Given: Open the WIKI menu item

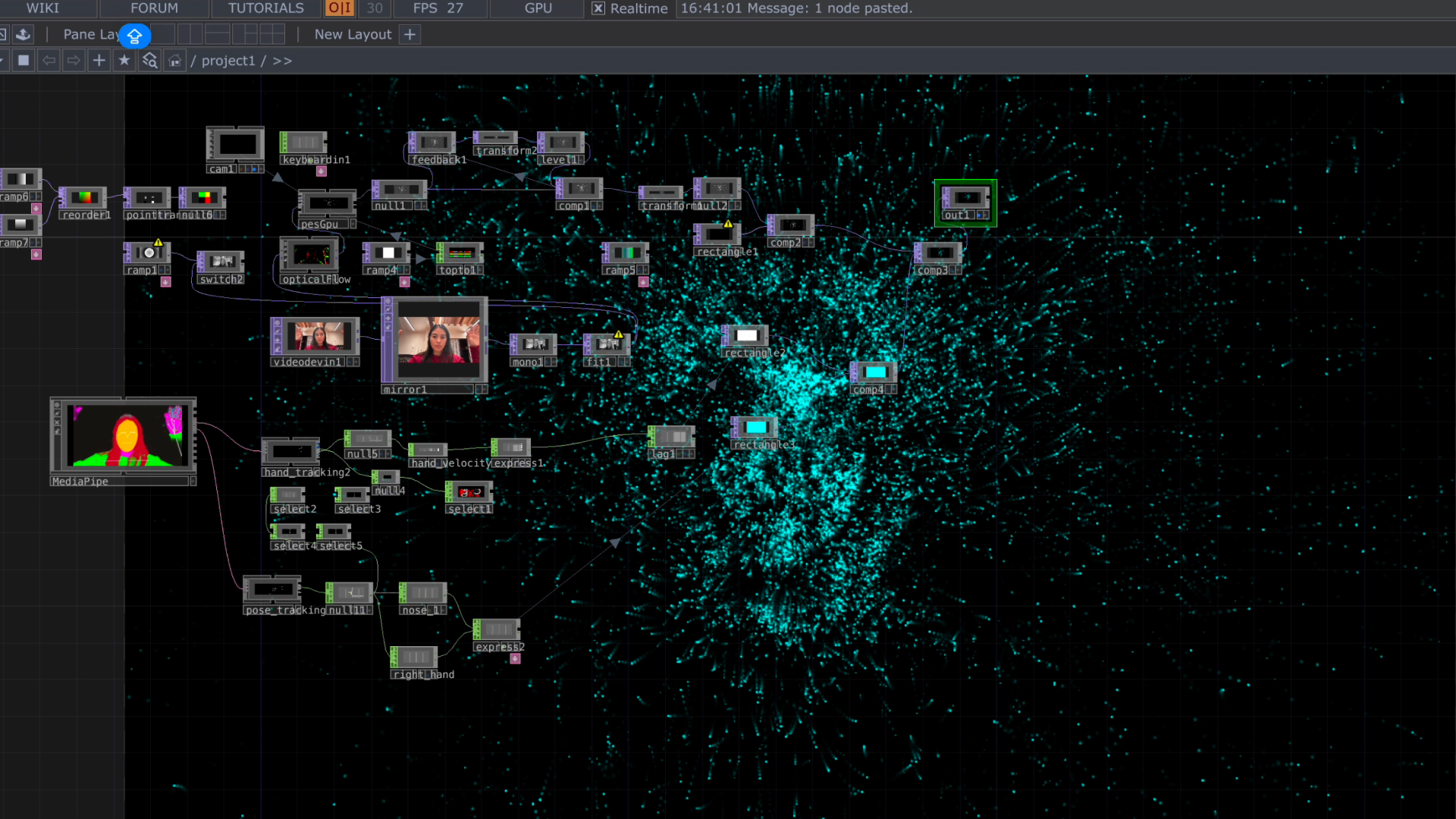Looking at the screenshot, I should (42, 8).
